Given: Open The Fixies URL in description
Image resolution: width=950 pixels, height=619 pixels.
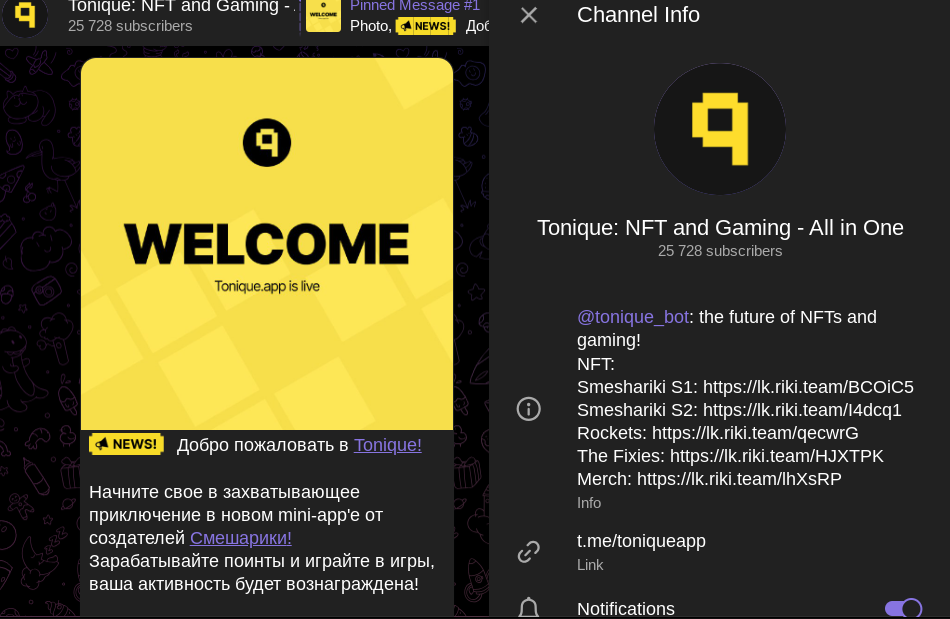Looking at the screenshot, I should (777, 456).
